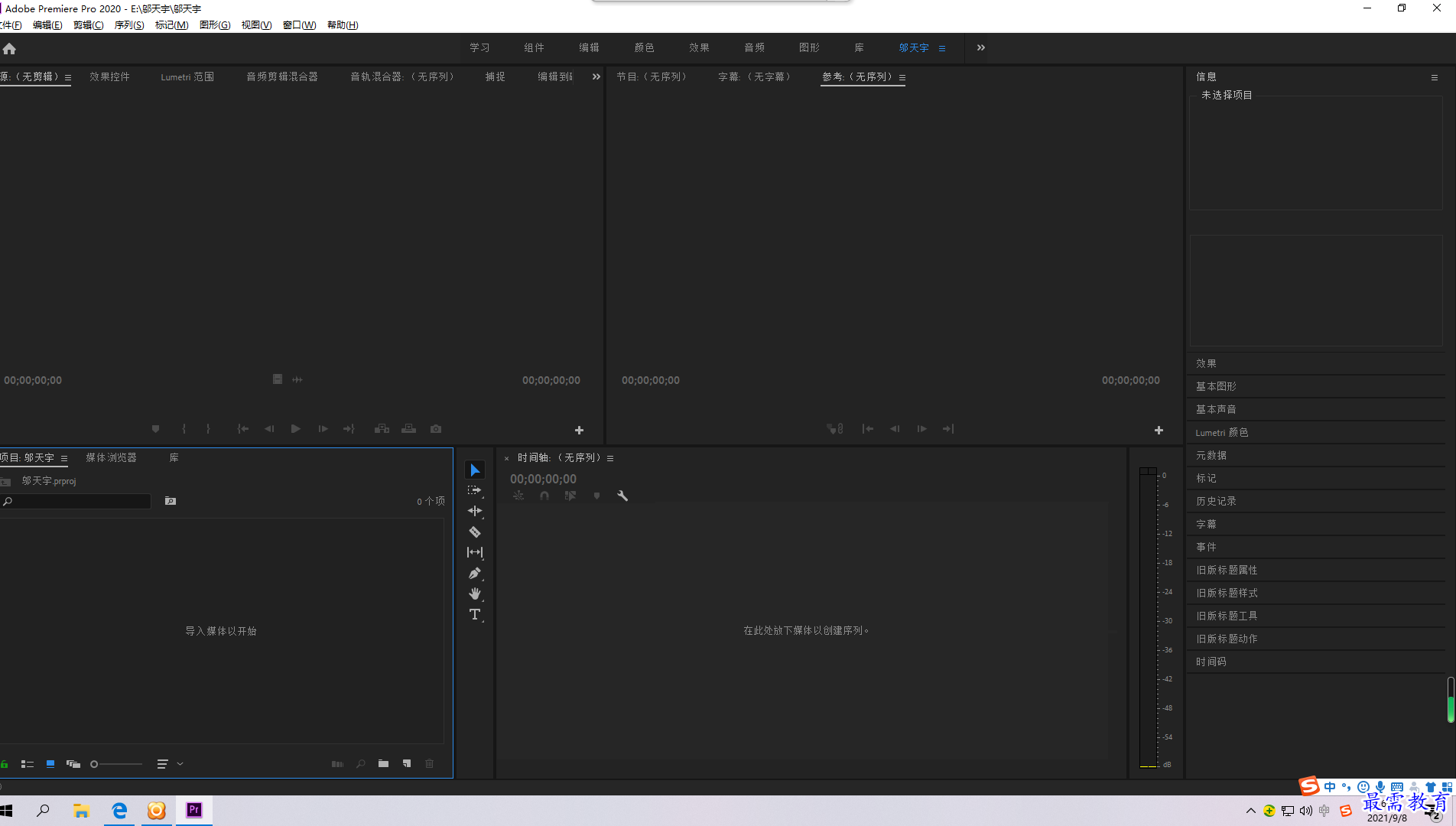Viewport: 1456px width, 826px height.
Task: Click Find magnifier in Project panel footer
Action: click(361, 764)
